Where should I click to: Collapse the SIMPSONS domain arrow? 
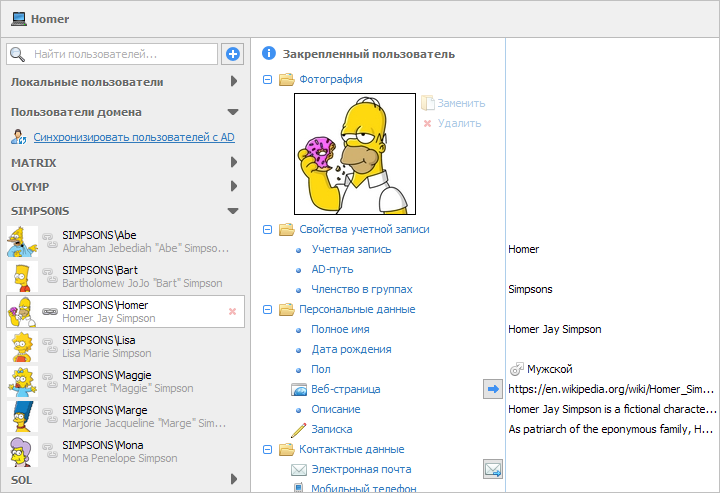233,211
